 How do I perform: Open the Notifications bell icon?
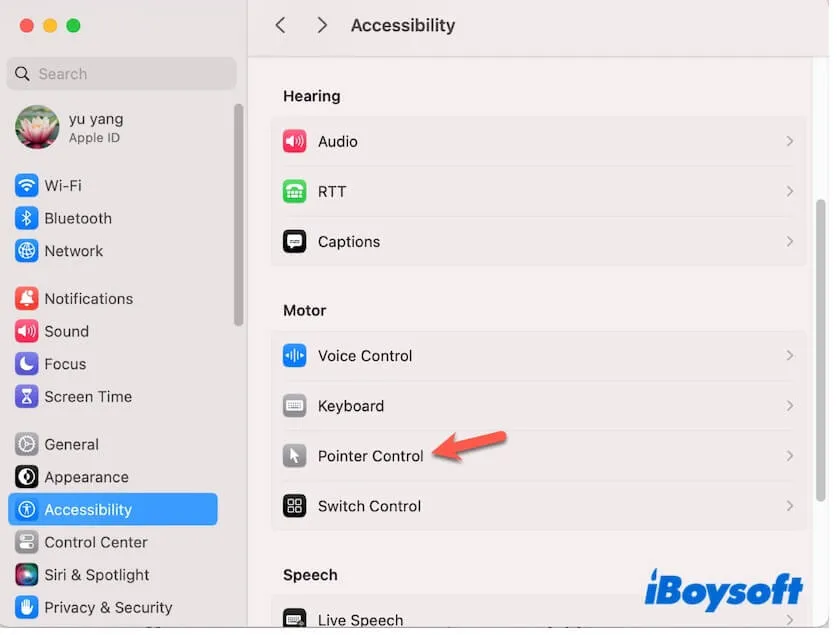26,298
